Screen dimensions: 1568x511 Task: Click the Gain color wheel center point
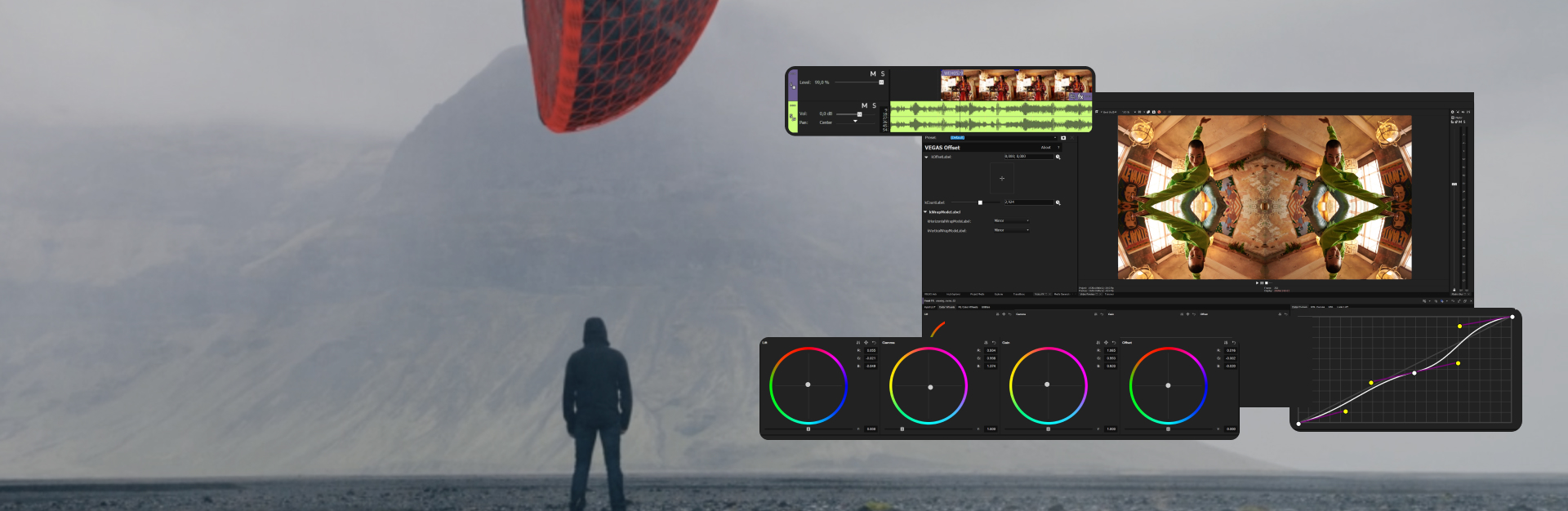[1047, 384]
